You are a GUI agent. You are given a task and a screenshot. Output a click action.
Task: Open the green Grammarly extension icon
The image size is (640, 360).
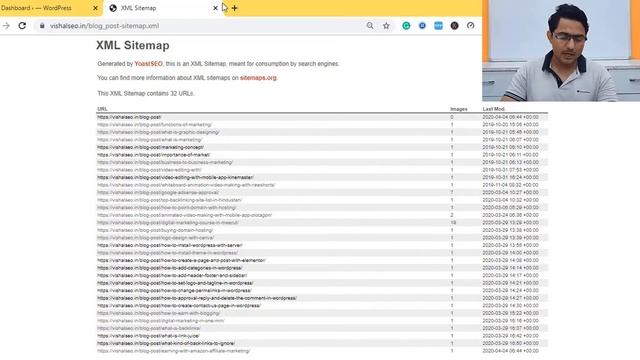click(406, 26)
